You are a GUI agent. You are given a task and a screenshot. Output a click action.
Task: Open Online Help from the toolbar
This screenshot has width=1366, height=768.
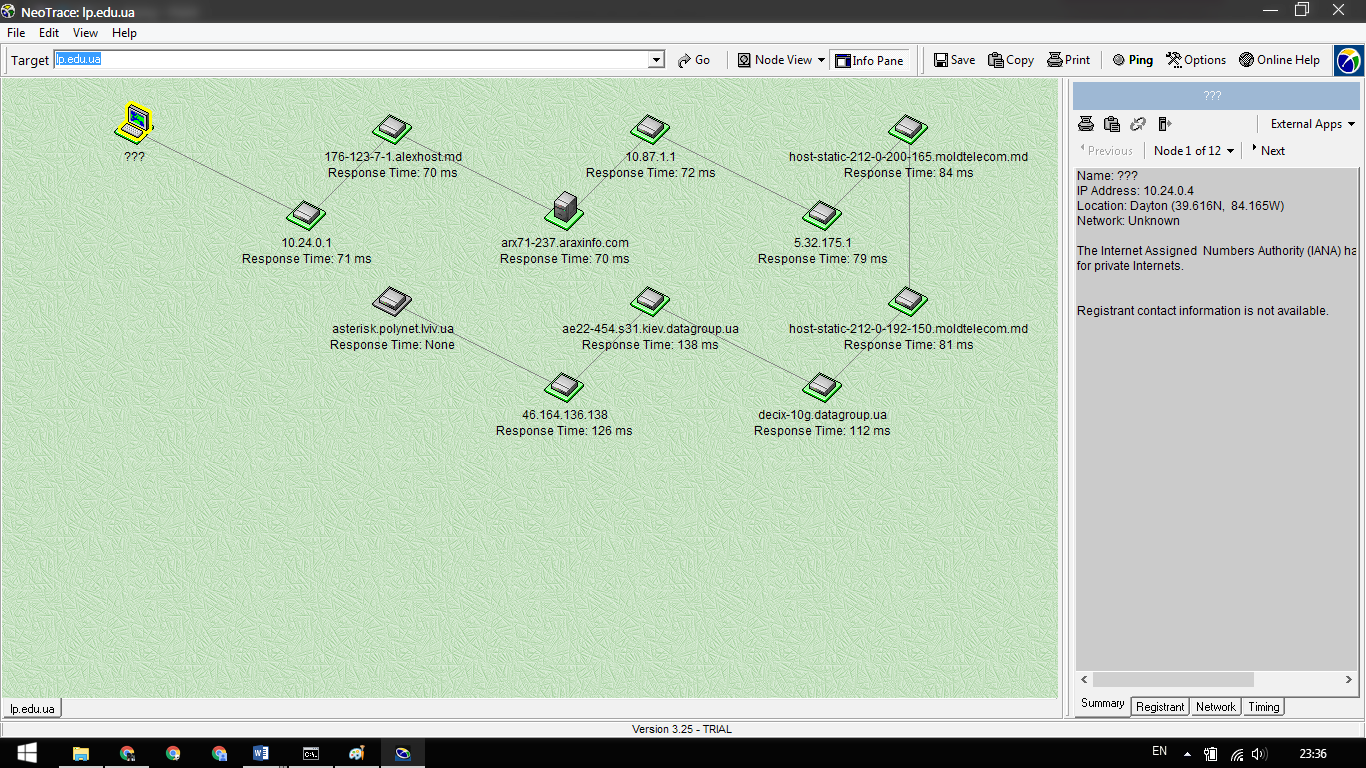1280,60
